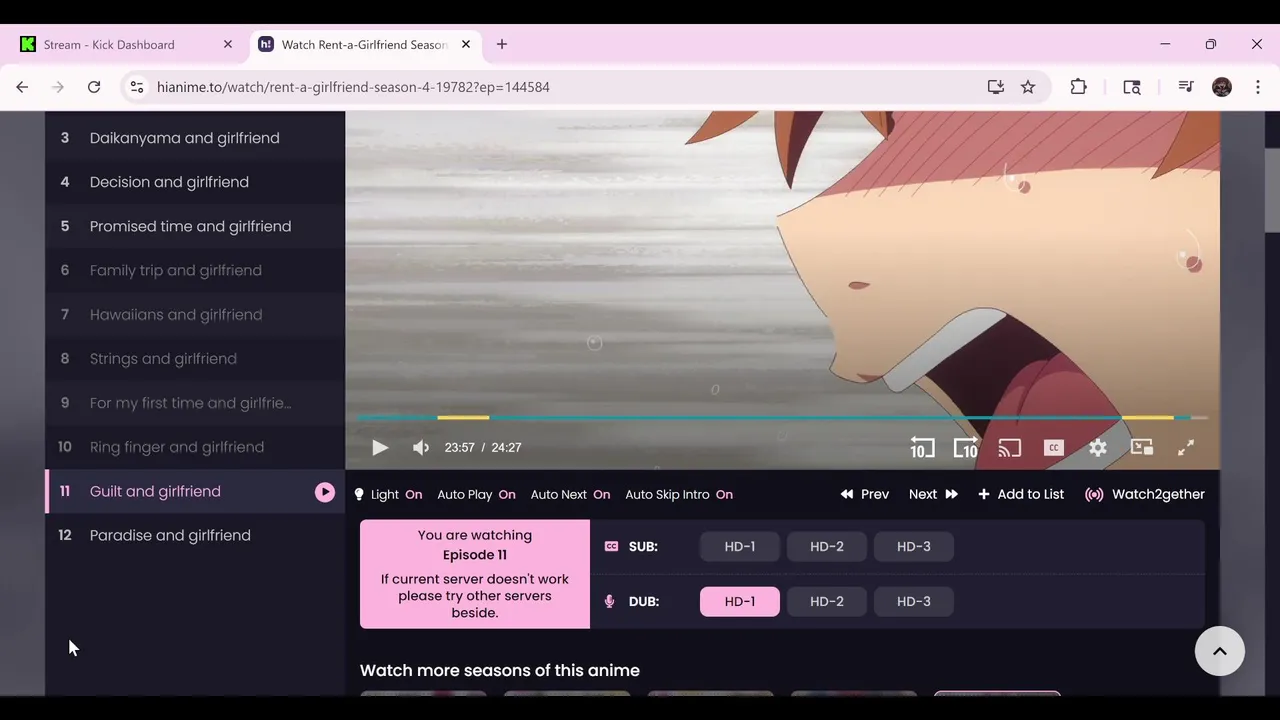Enable picture-in-picture mode
1280x720 pixels.
(1142, 448)
